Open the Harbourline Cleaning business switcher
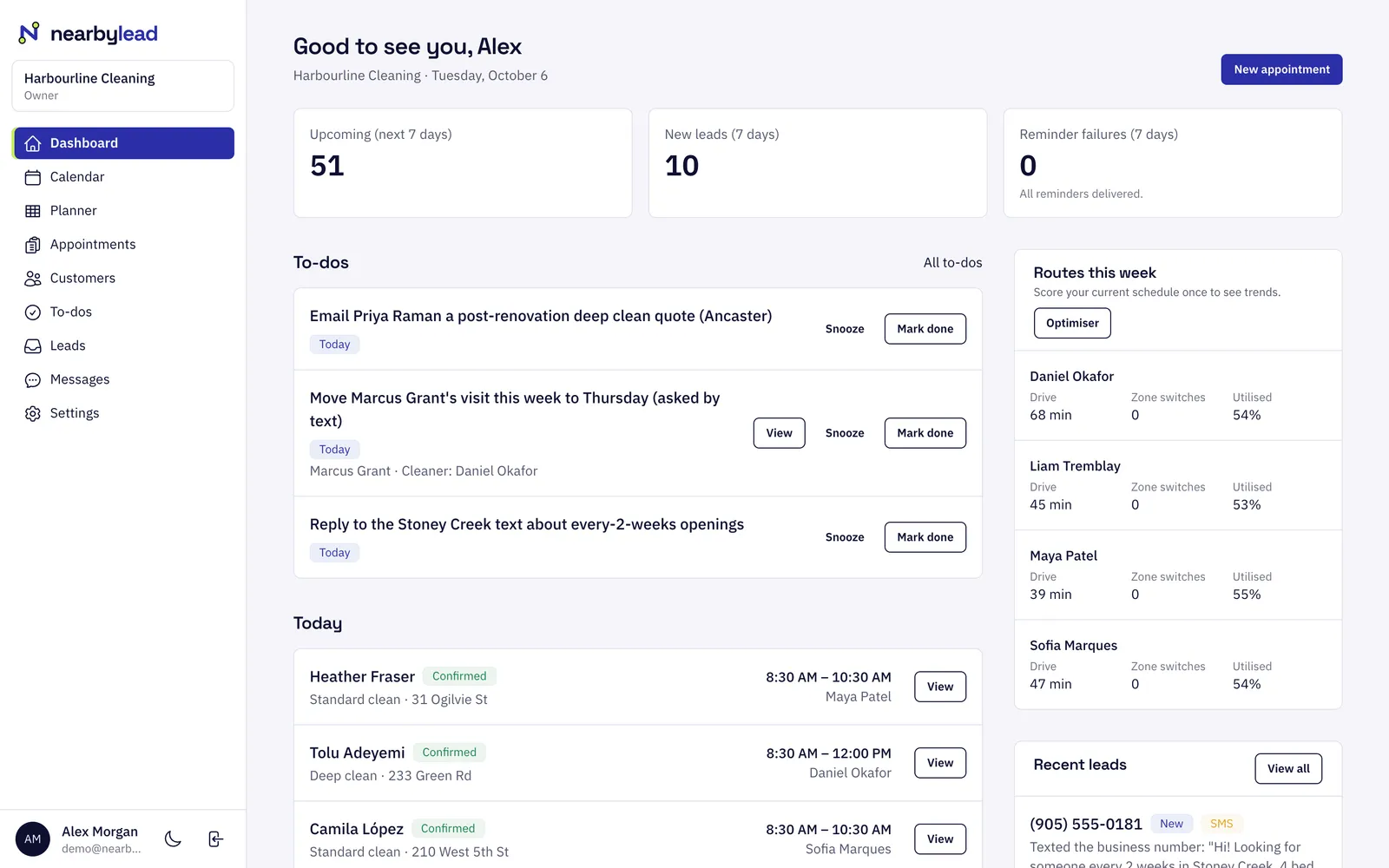Viewport: 1389px width, 868px height. 123,86
